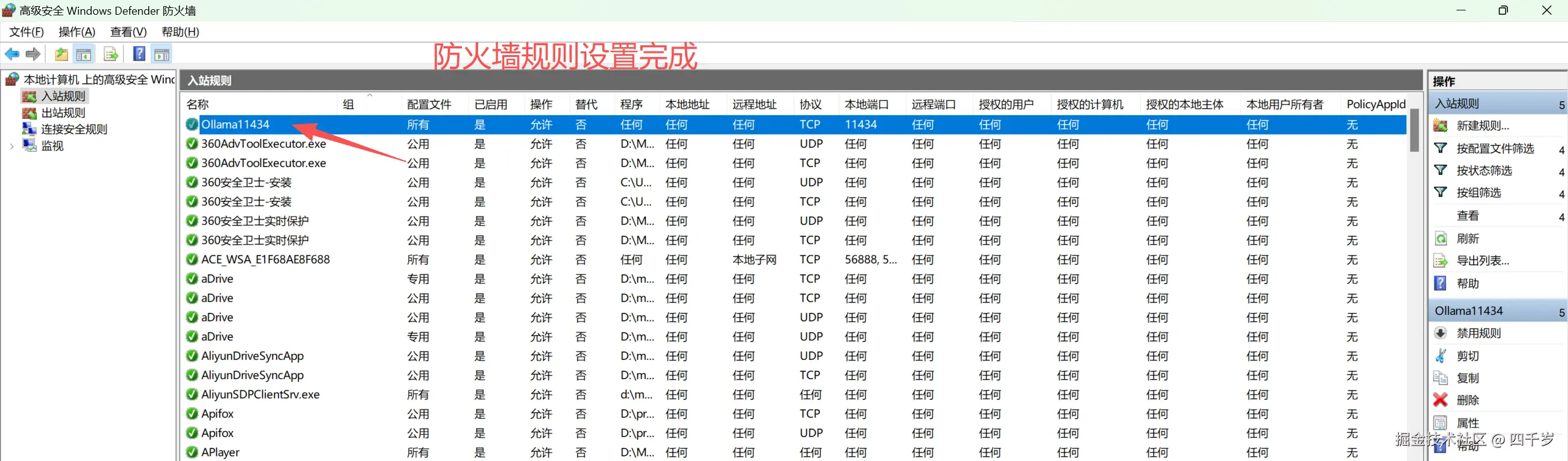Open 按配置文件筛选 submenu arrow
Viewport: 1568px width, 461px height.
1562,149
